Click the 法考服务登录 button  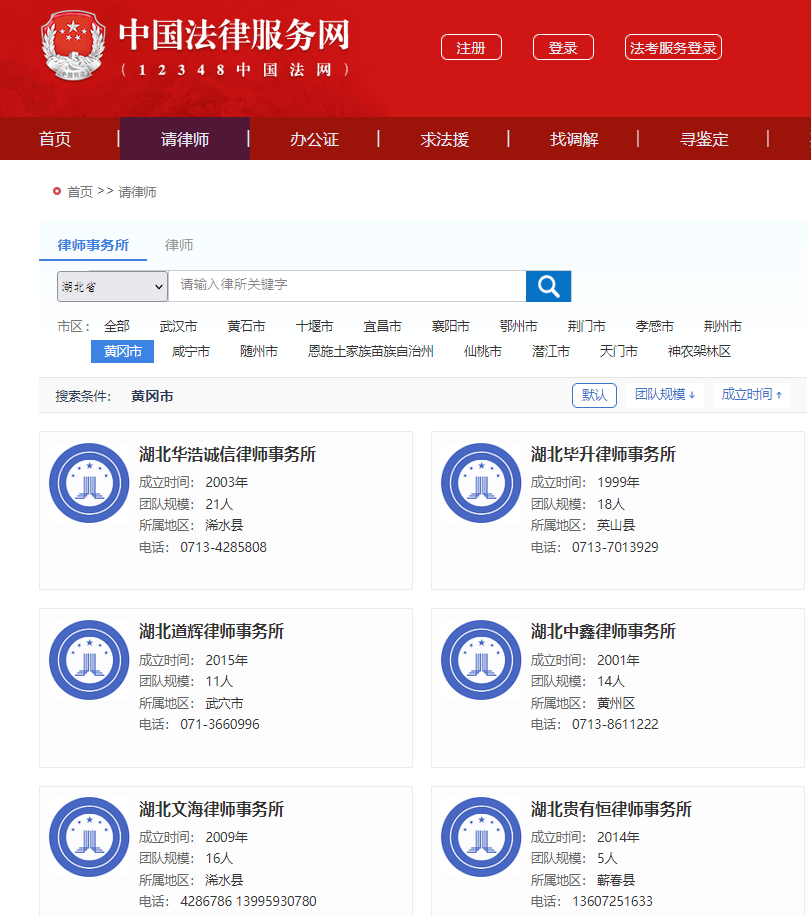673,48
